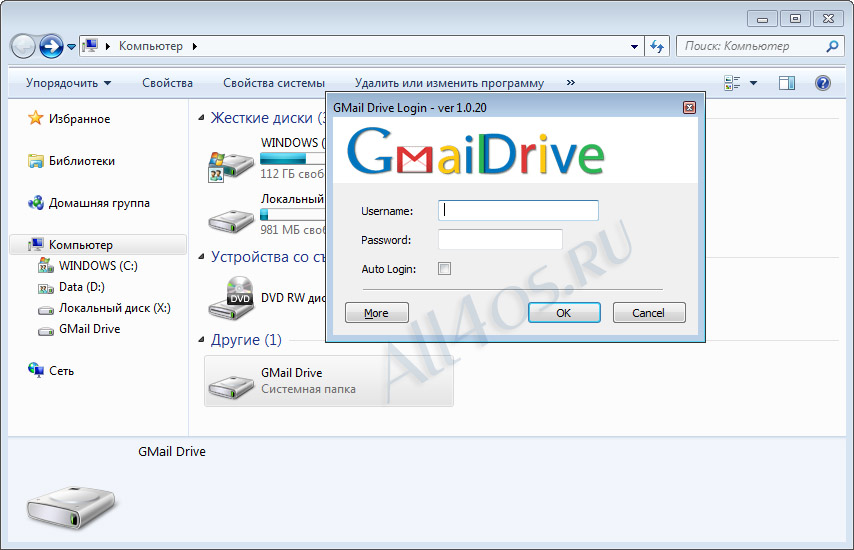The width and height of the screenshot is (854, 550).
Task: Click Cancel in GMail Drive Login dialog
Action: click(x=649, y=313)
